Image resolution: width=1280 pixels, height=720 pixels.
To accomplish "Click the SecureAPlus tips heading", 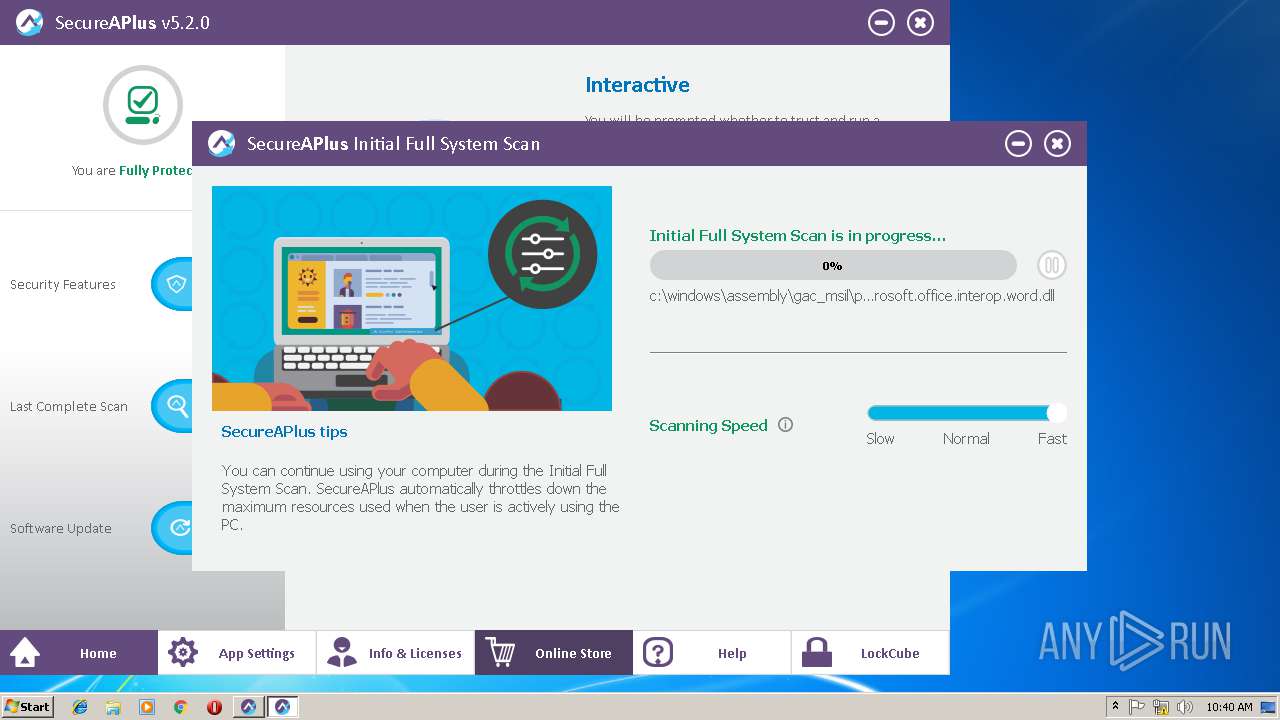I will [x=284, y=432].
